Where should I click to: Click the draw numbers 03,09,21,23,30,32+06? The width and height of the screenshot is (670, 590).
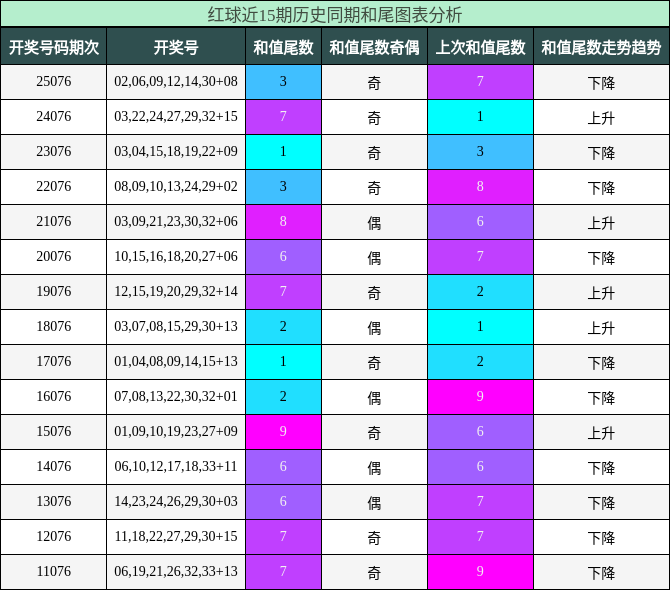(176, 222)
